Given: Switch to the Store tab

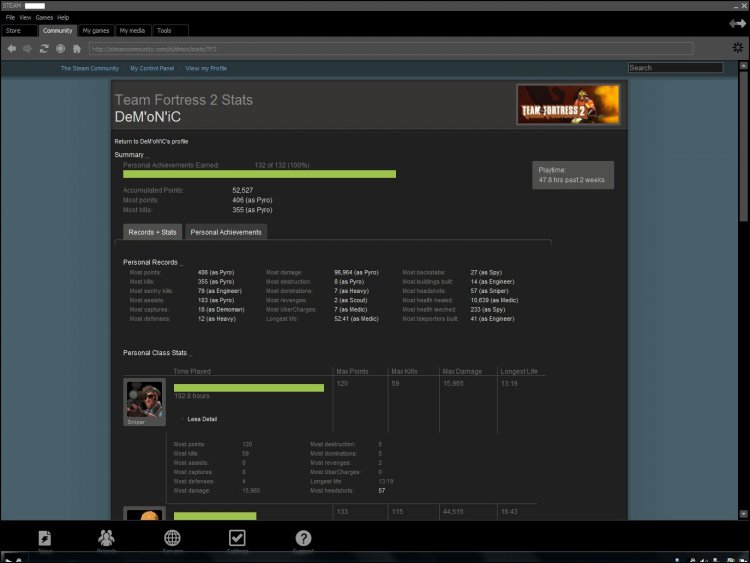Looking at the screenshot, I should [x=20, y=31].
